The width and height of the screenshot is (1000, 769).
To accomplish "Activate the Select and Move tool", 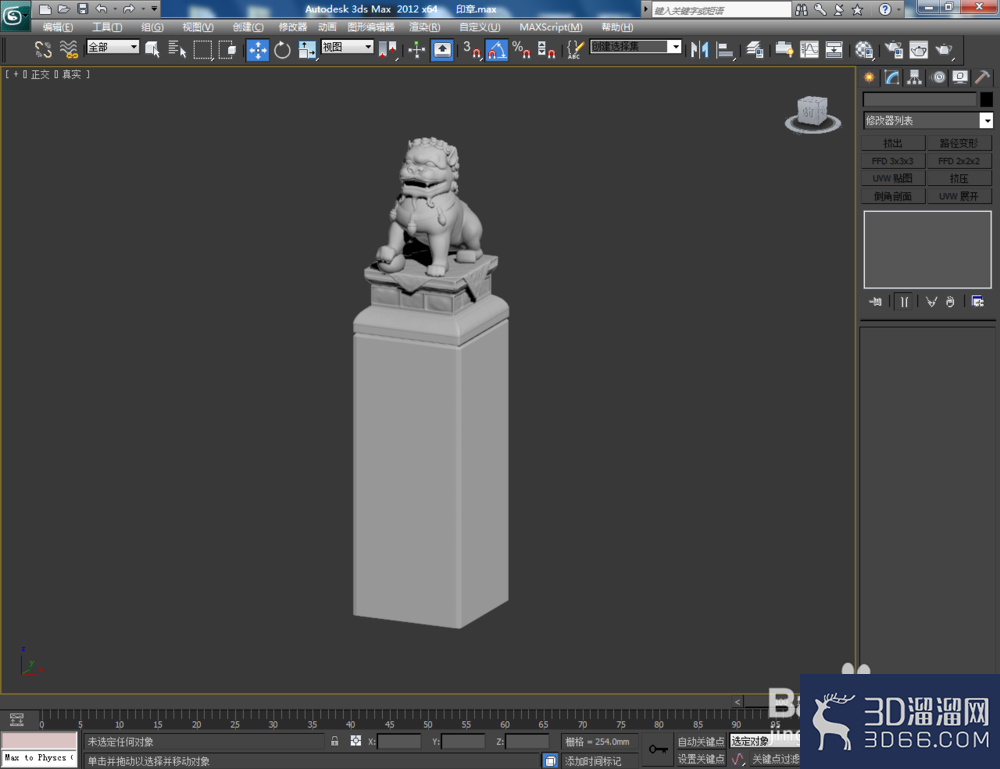I will click(x=258, y=50).
